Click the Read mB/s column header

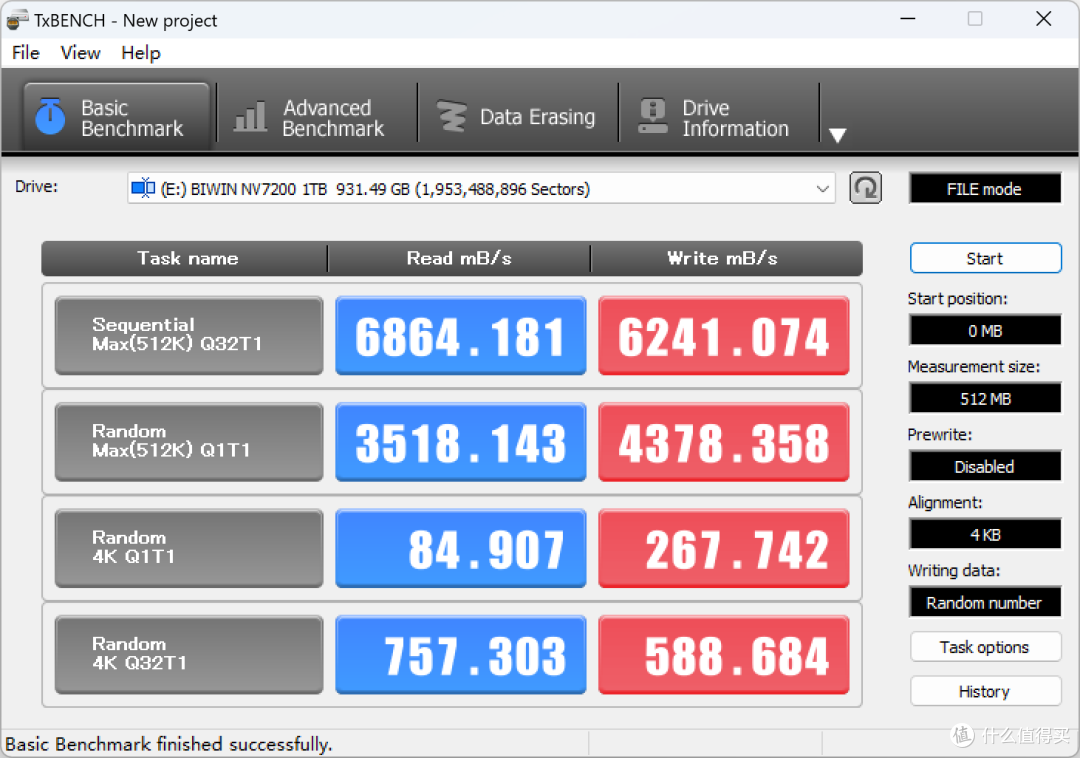coord(459,258)
